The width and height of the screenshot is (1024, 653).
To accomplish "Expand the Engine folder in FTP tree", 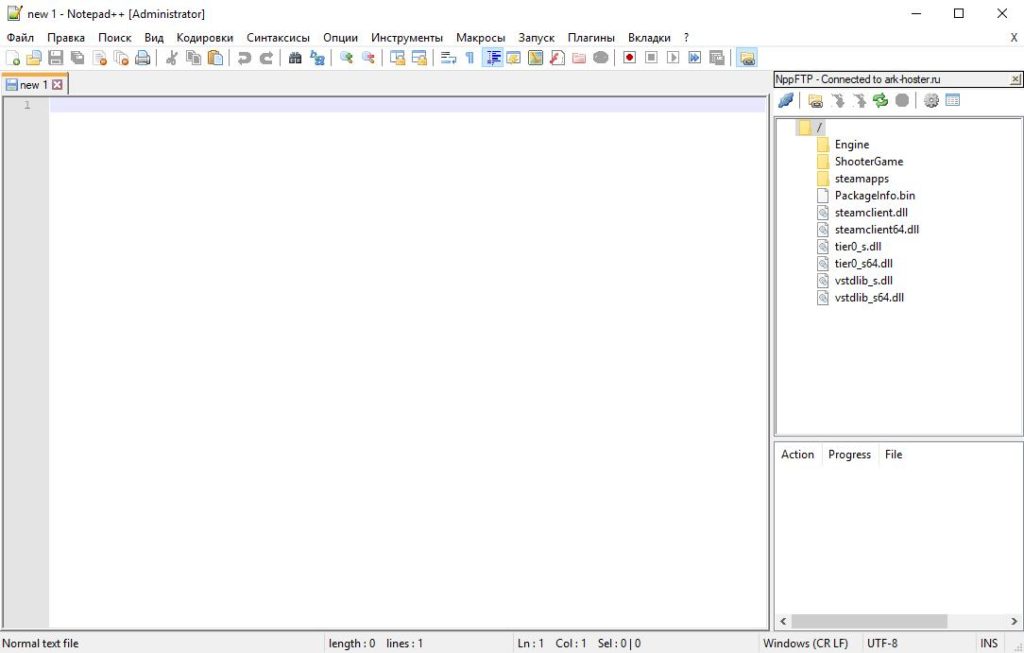I will point(852,144).
